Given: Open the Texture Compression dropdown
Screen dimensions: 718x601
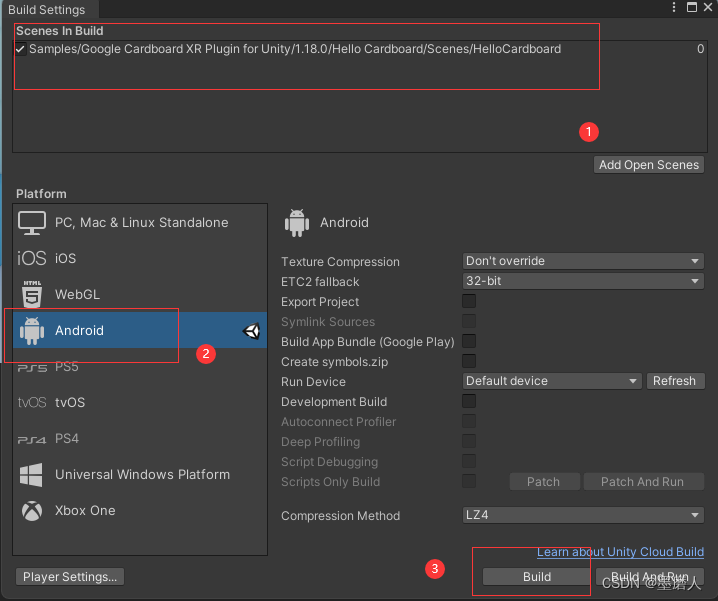Looking at the screenshot, I should (x=583, y=261).
